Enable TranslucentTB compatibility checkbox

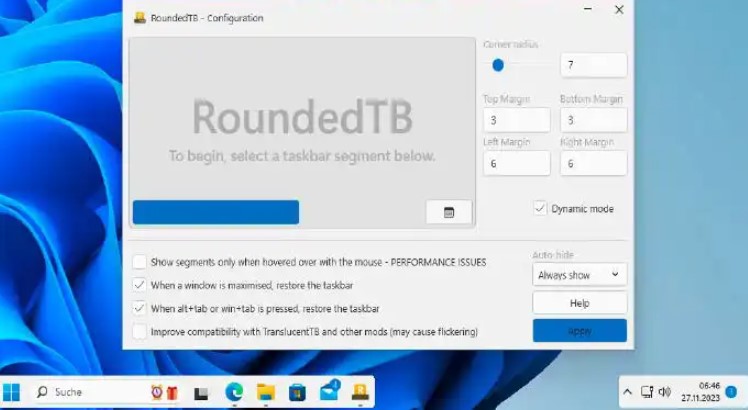coord(139,331)
